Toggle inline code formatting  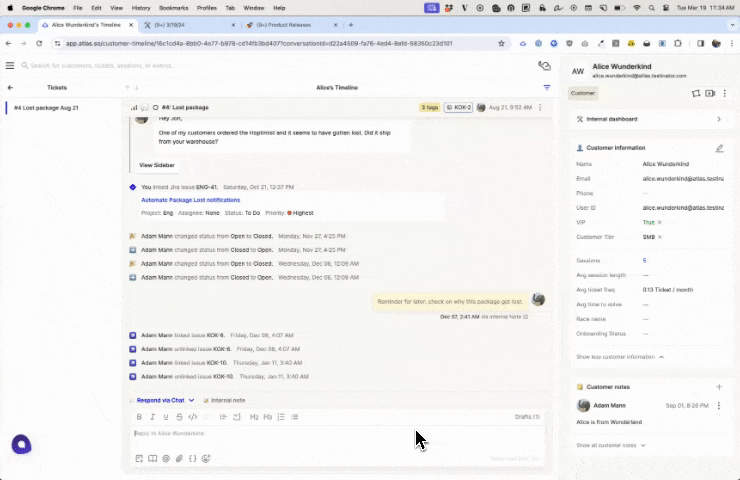click(193, 417)
